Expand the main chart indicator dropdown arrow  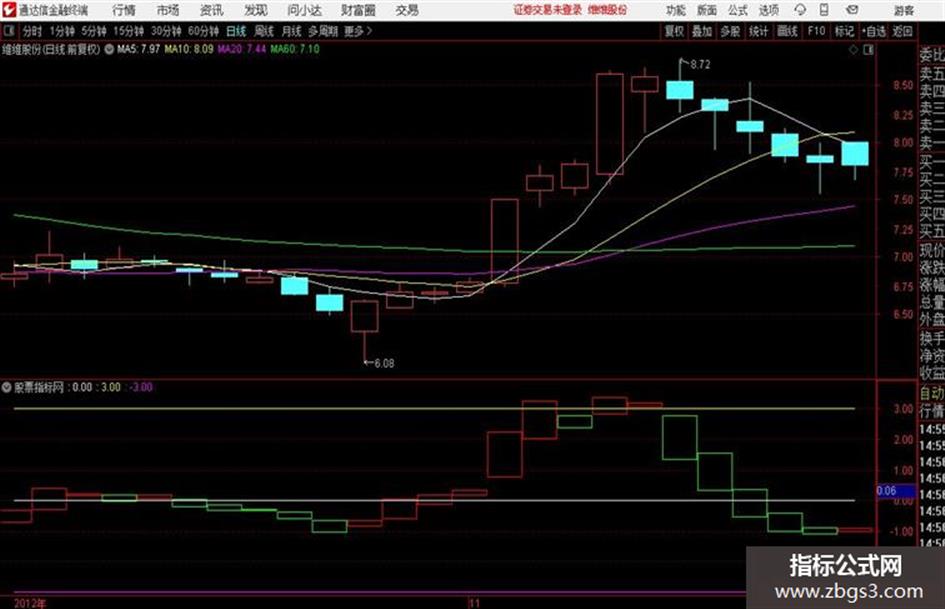109,49
